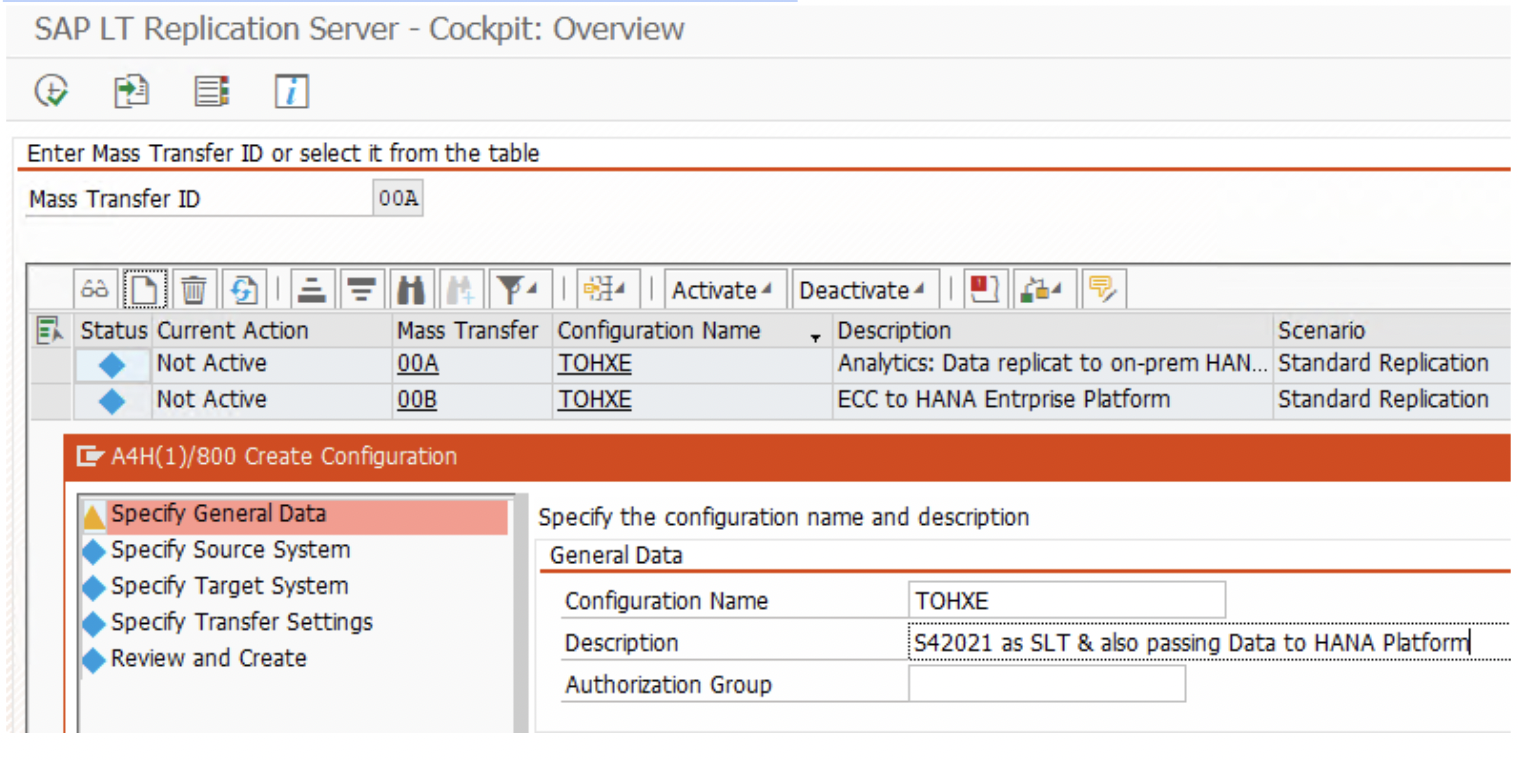1518x760 pixels.
Task: Click the wizard steps panel vertical scrollbar
Action: pyautogui.click(x=520, y=612)
